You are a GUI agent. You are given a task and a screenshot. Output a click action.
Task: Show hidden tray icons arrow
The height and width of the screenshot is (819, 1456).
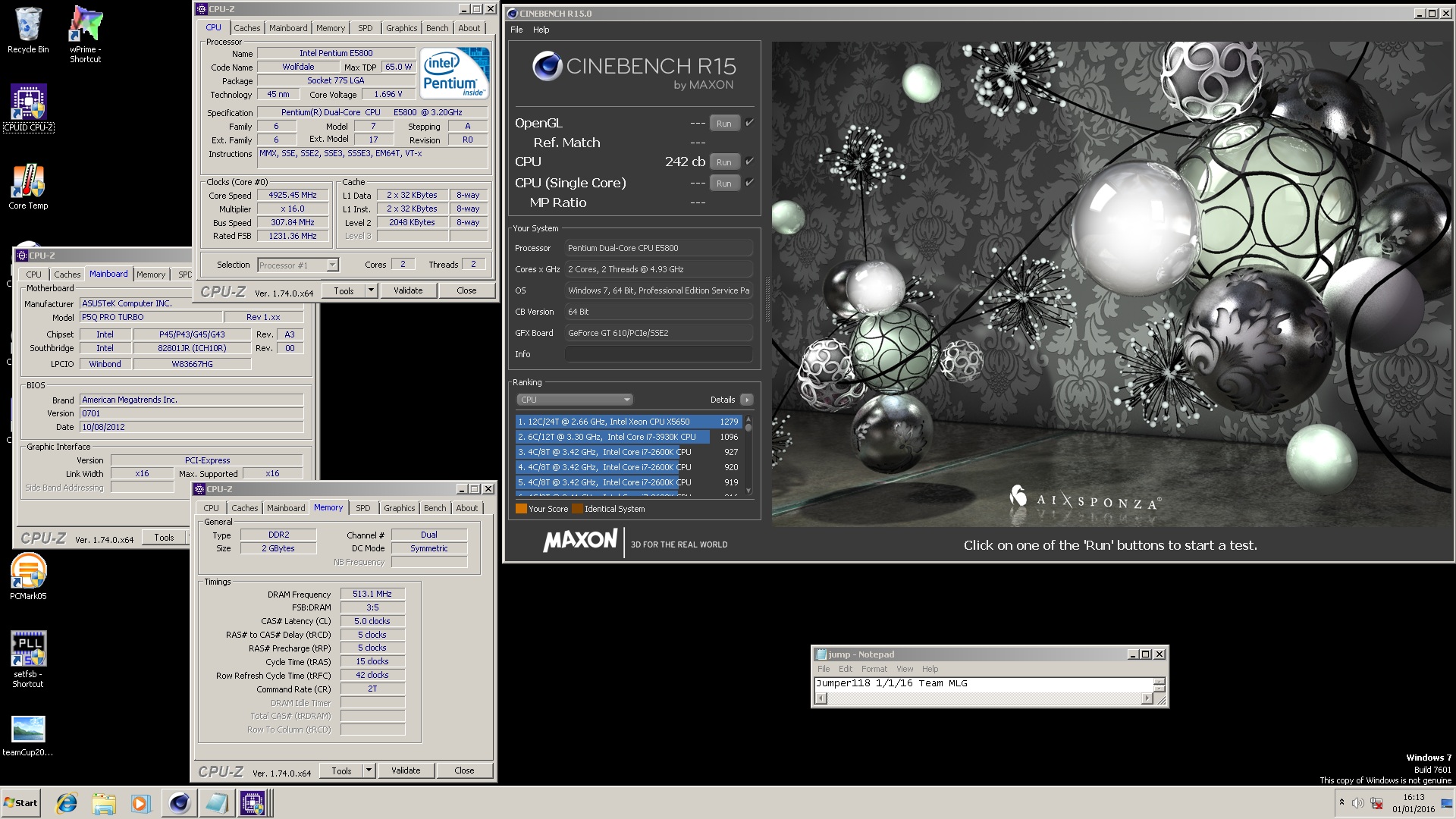click(1341, 802)
